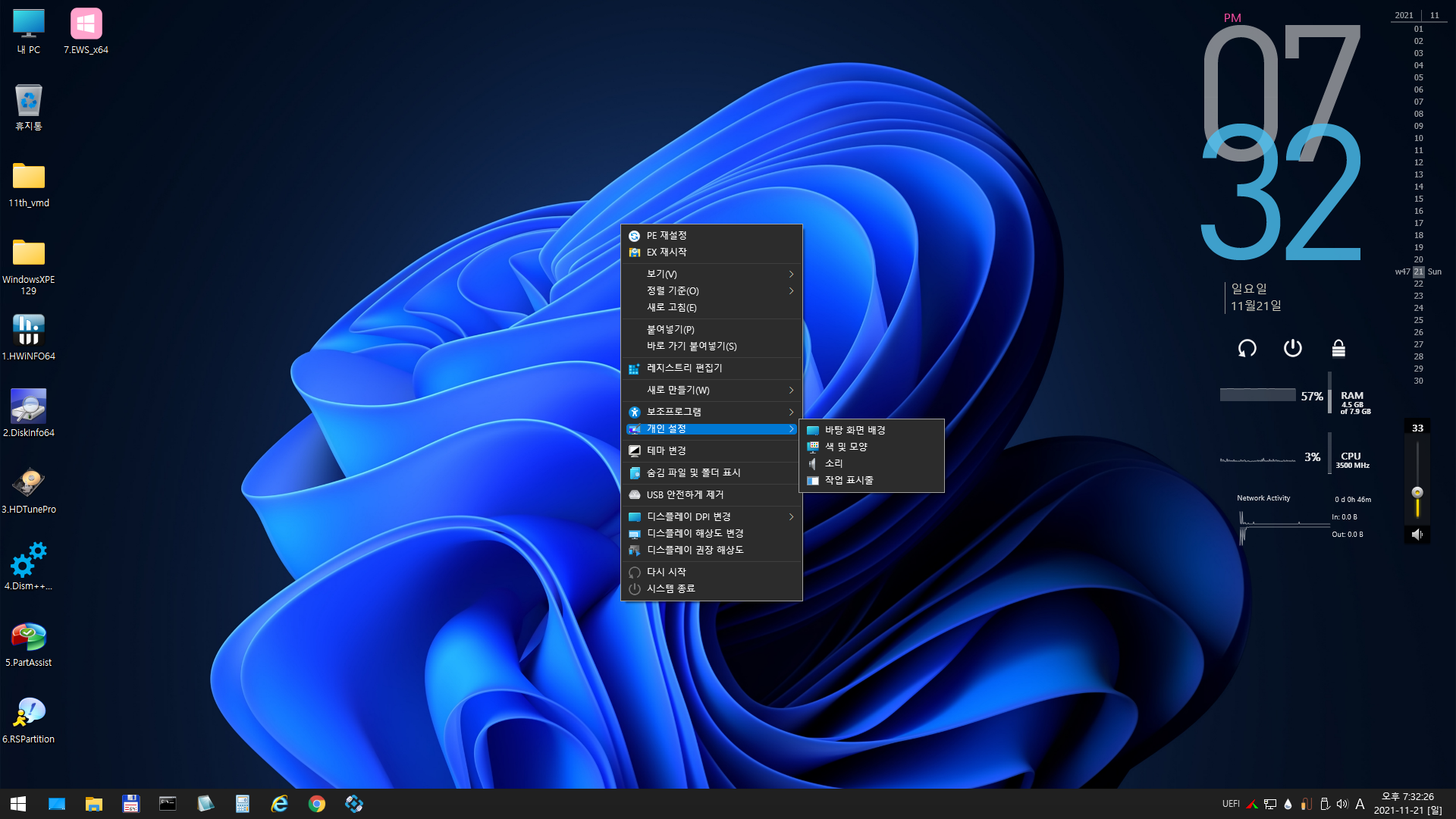Image resolution: width=1456 pixels, height=819 pixels.
Task: Launch Google Chrome from the taskbar
Action: (316, 804)
